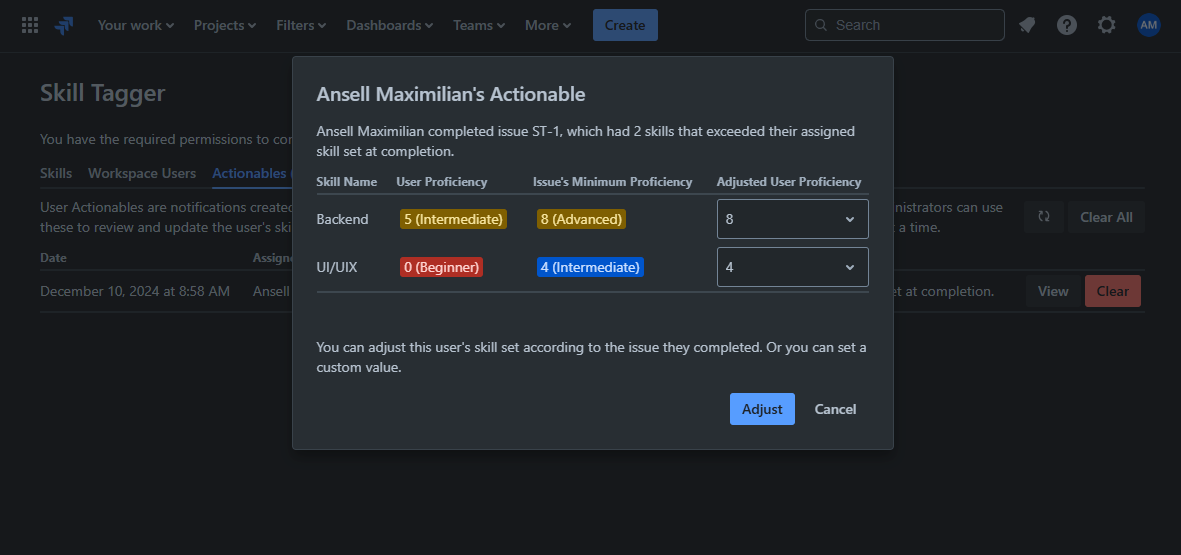The image size is (1181, 555).
Task: Click the 5 (Intermediate) proficiency badge
Action: pos(453,219)
